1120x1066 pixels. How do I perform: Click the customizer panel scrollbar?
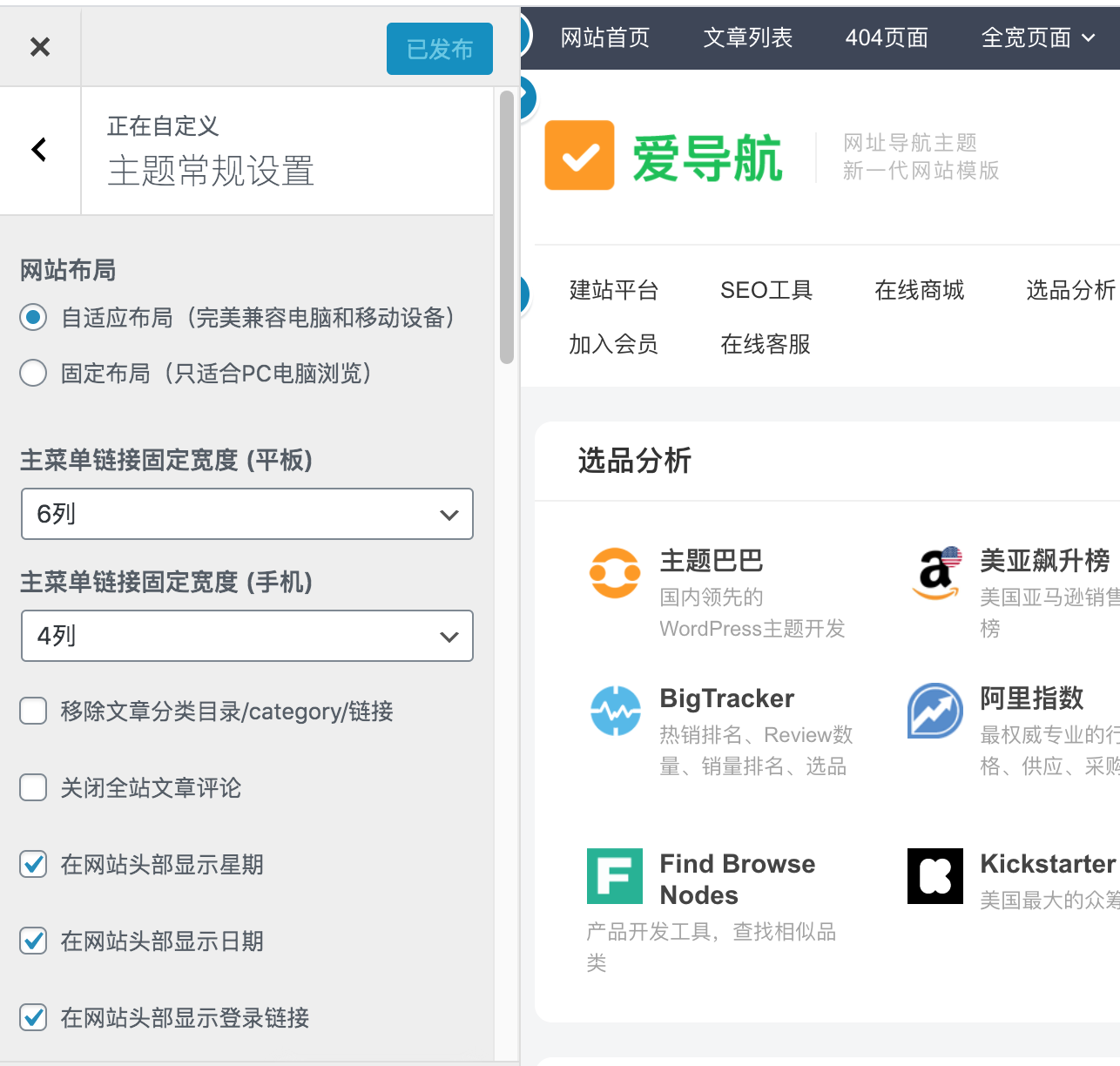click(x=507, y=226)
